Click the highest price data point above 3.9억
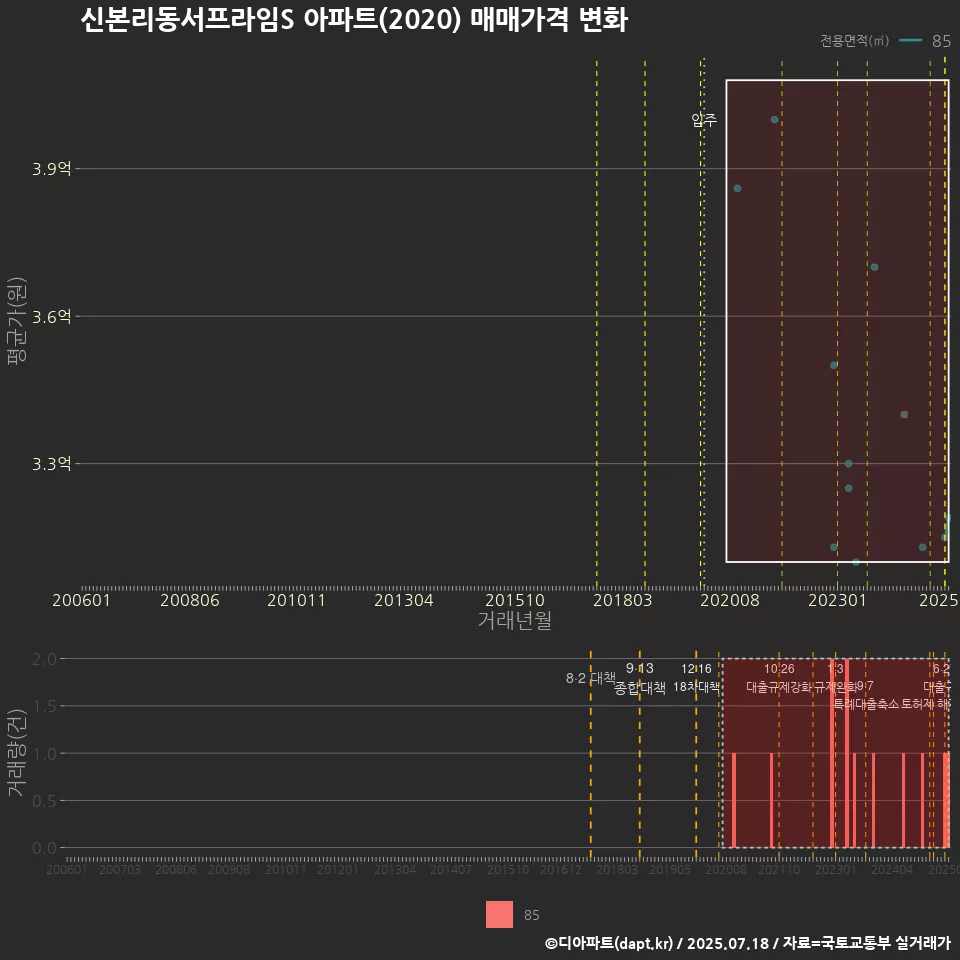960x960 pixels. click(x=774, y=119)
